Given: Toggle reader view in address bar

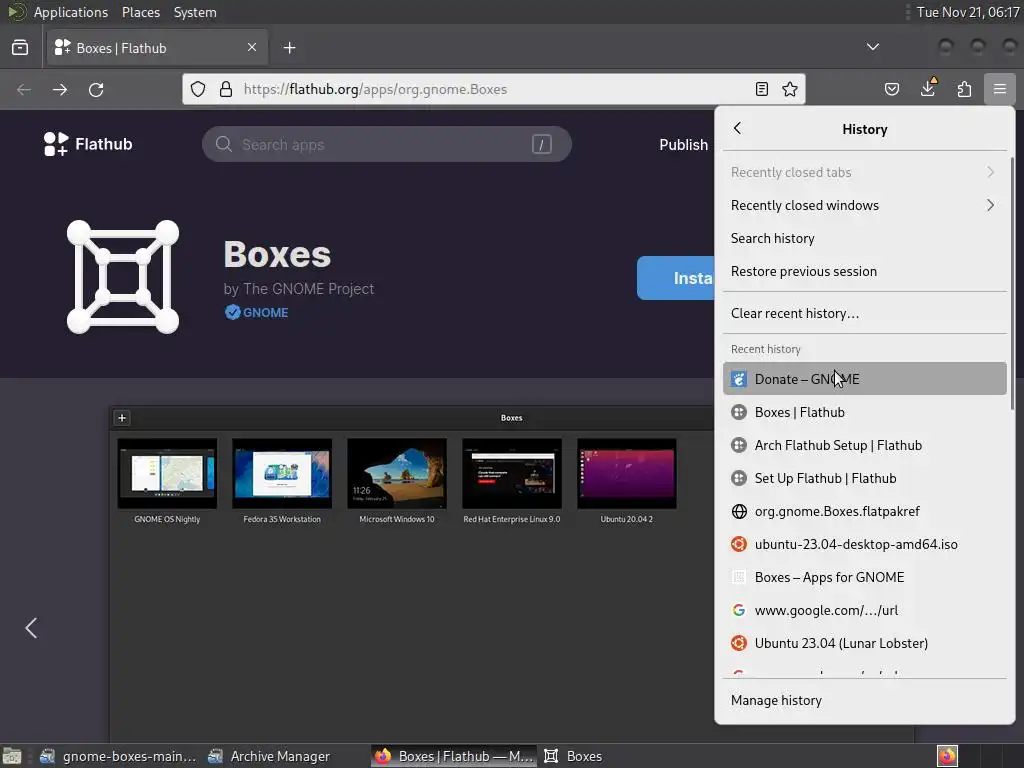Looking at the screenshot, I should point(761,89).
